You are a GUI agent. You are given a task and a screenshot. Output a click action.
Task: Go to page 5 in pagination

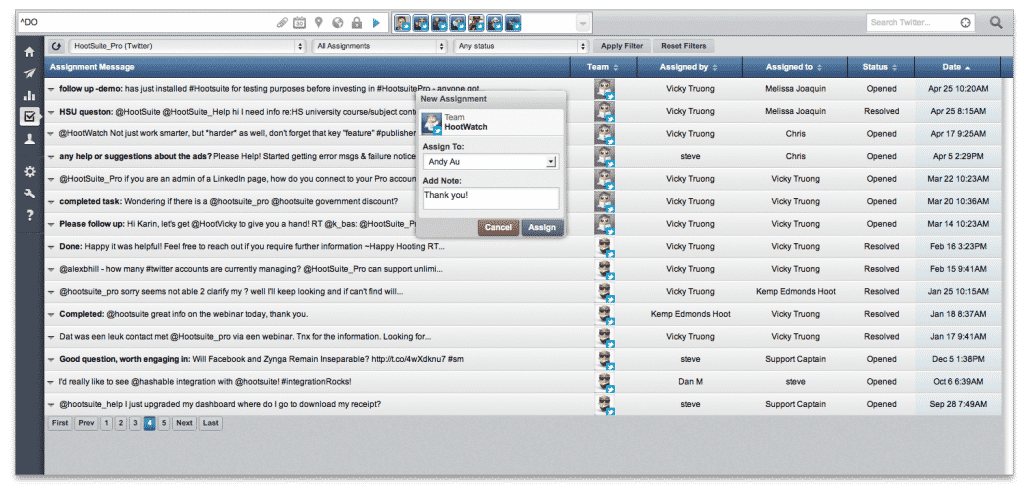click(164, 423)
